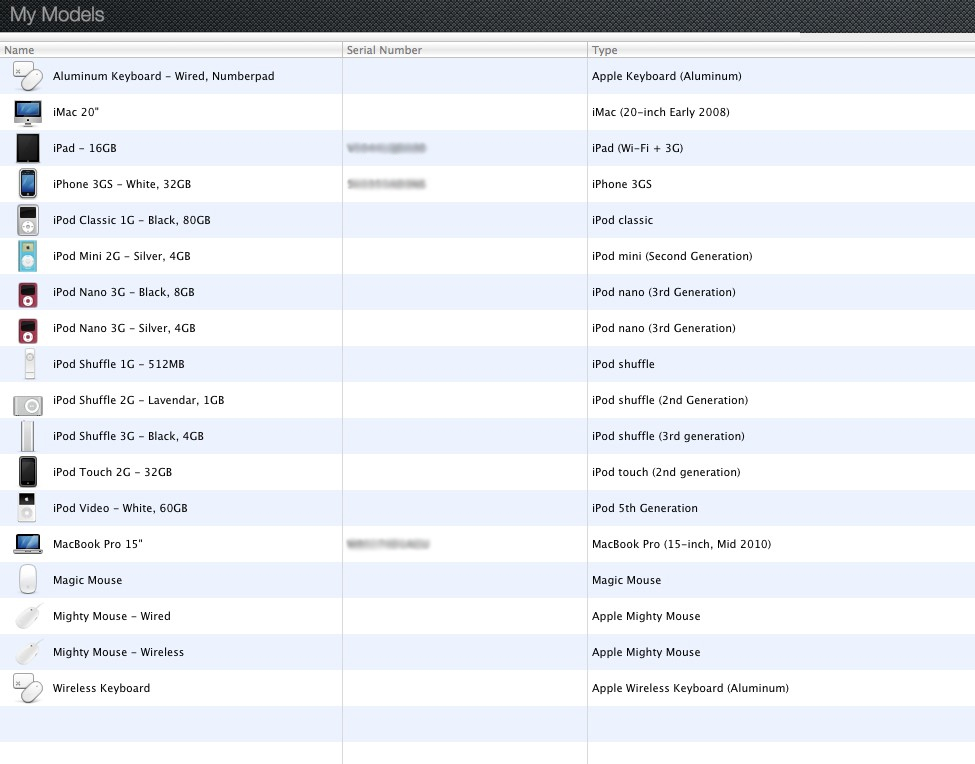This screenshot has height=764, width=975.
Task: Select the "MacBook Pro 15"" name text
Action: point(98,544)
